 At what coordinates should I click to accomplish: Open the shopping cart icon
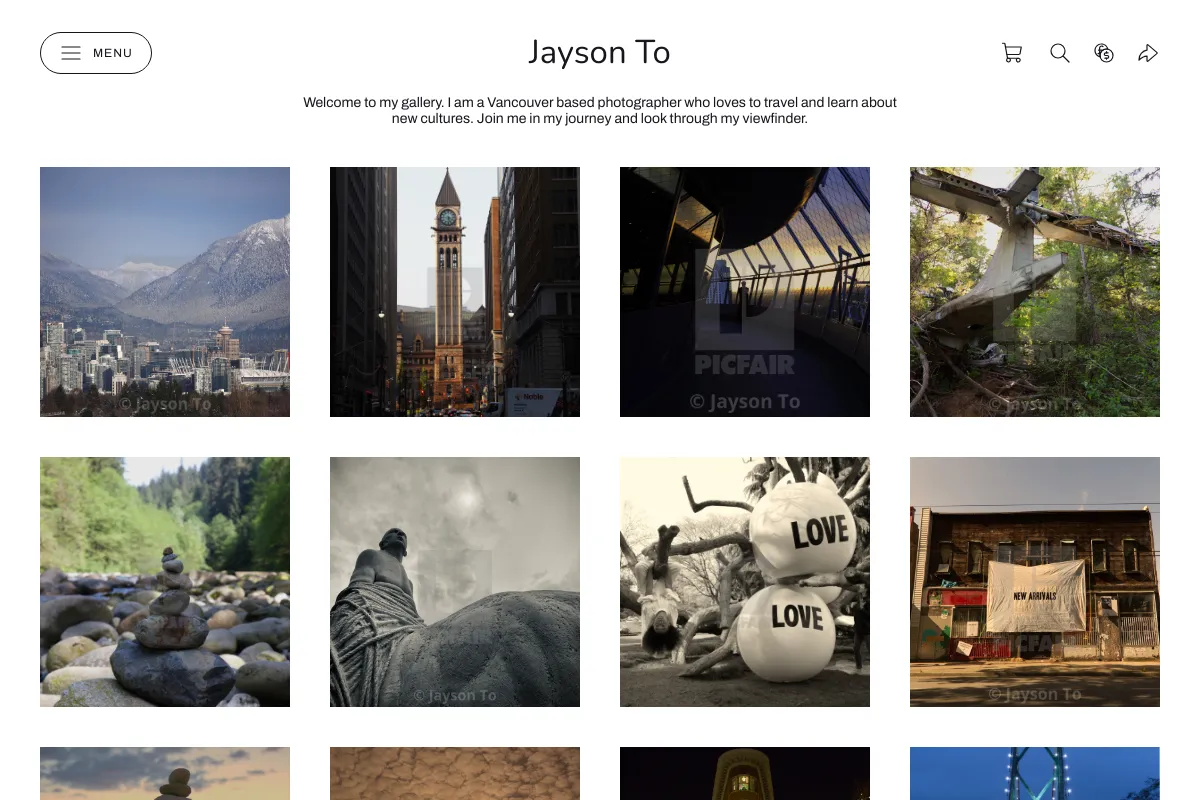[x=1012, y=53]
